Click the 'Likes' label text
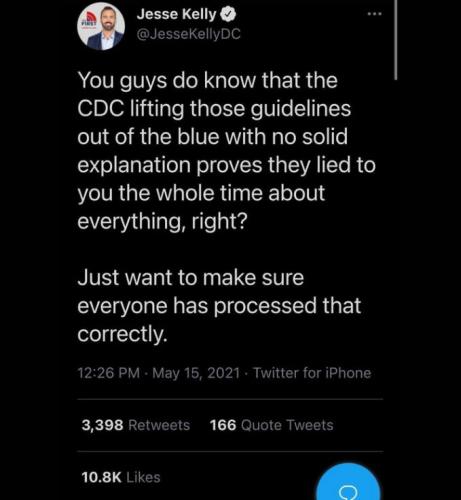The image size is (461, 500). point(144,477)
